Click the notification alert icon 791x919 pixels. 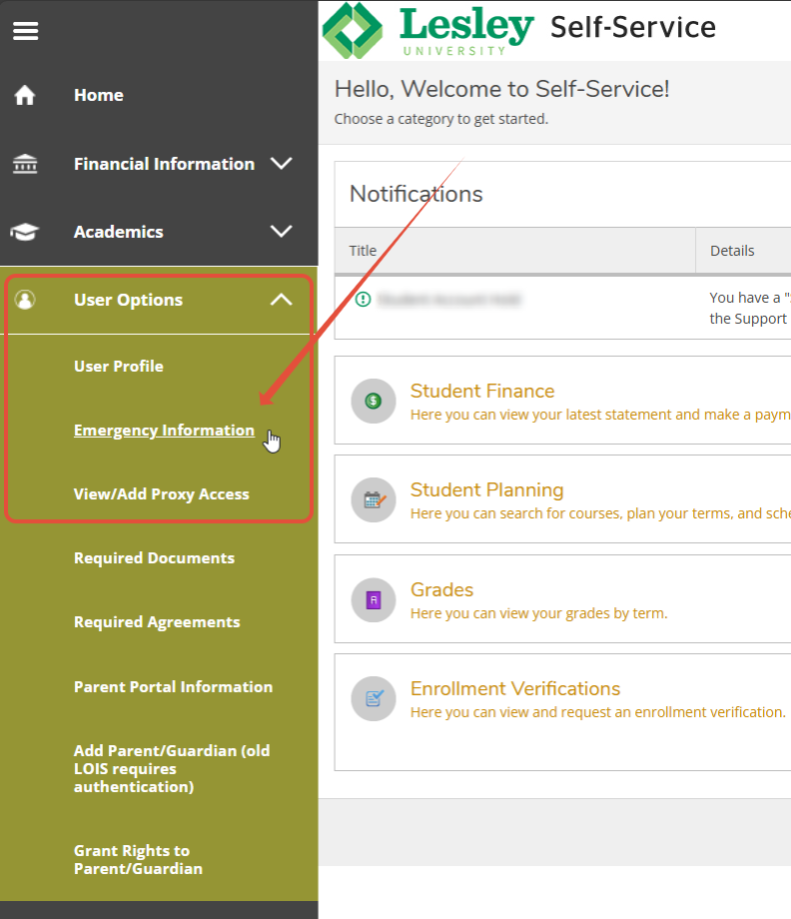[363, 299]
